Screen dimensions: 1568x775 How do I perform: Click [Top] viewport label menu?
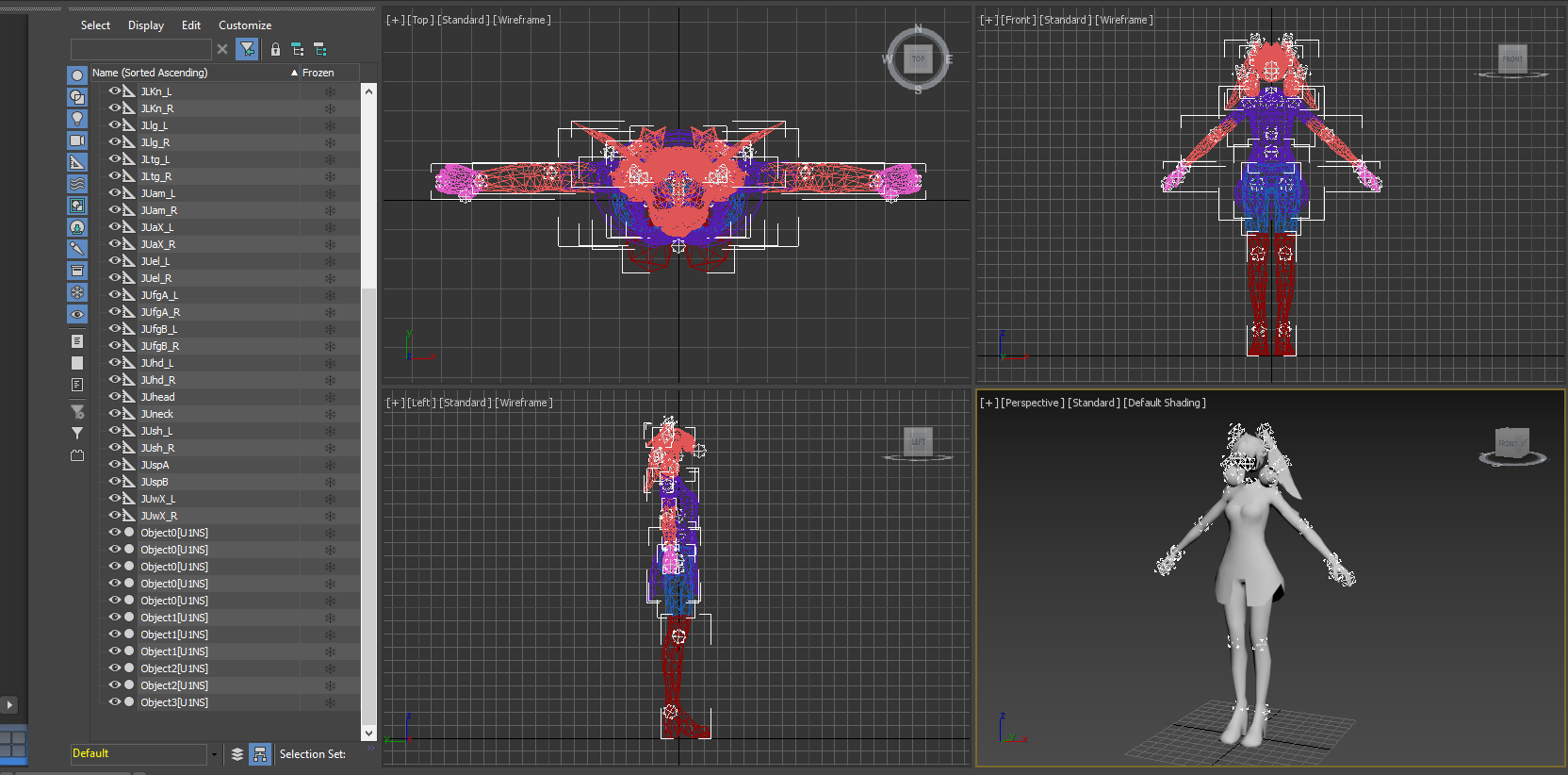coord(420,20)
